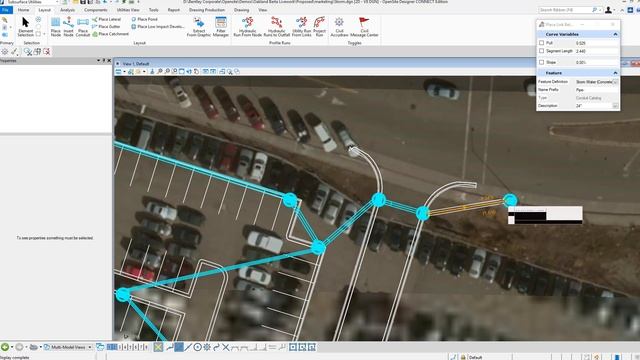This screenshot has height=360, width=640.
Task: Close the Properties panel
Action: (x=109, y=60)
